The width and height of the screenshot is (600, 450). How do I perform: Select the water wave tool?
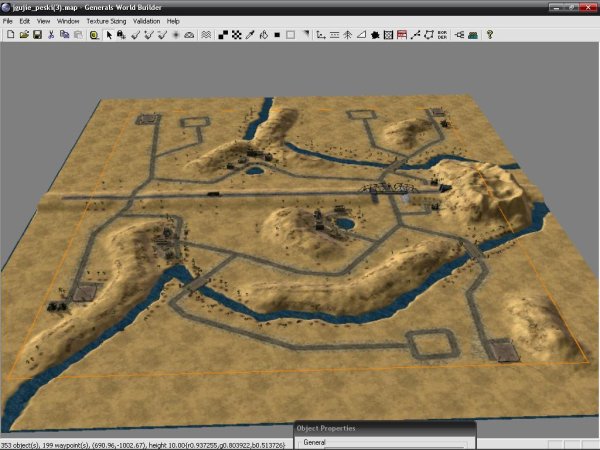pyautogui.click(x=205, y=34)
